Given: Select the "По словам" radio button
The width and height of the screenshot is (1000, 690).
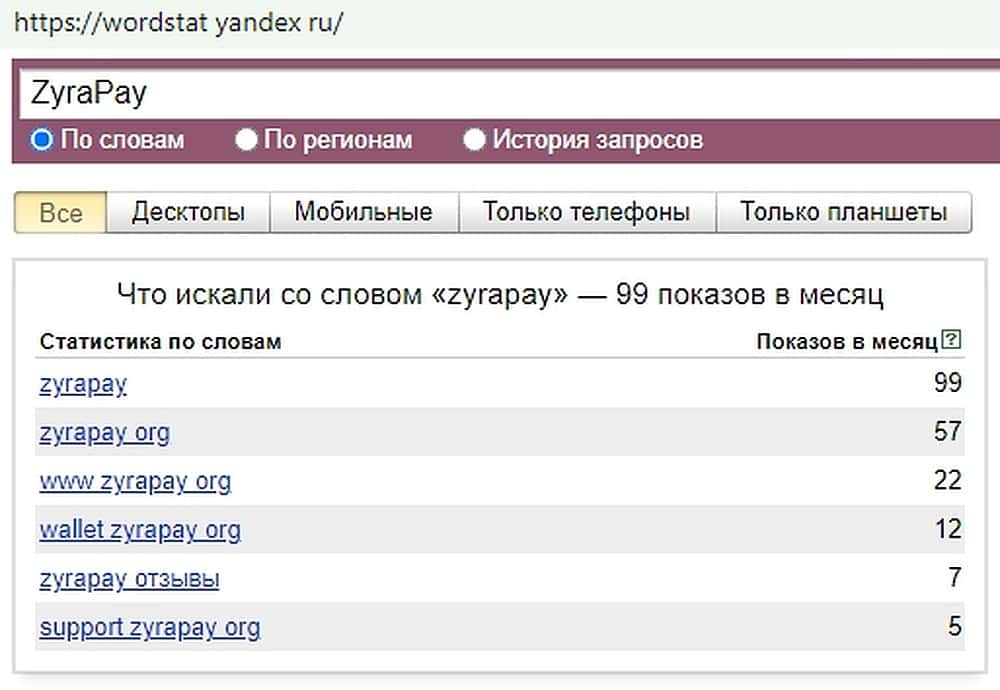Looking at the screenshot, I should (x=41, y=140).
